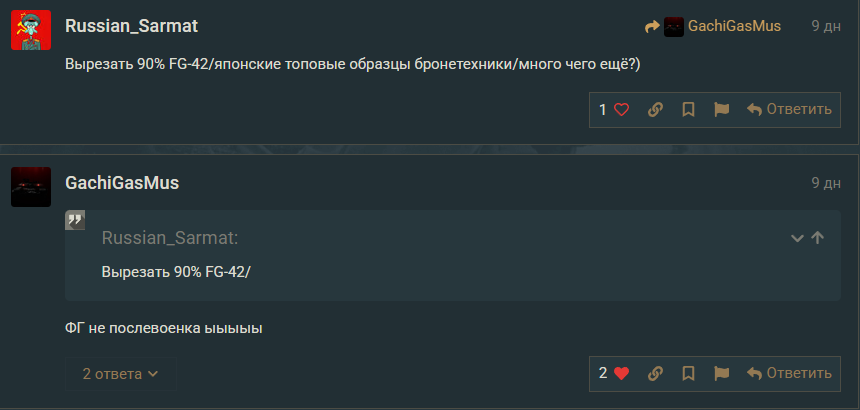Flag Russian_Sarmat's post

pyautogui.click(x=721, y=110)
